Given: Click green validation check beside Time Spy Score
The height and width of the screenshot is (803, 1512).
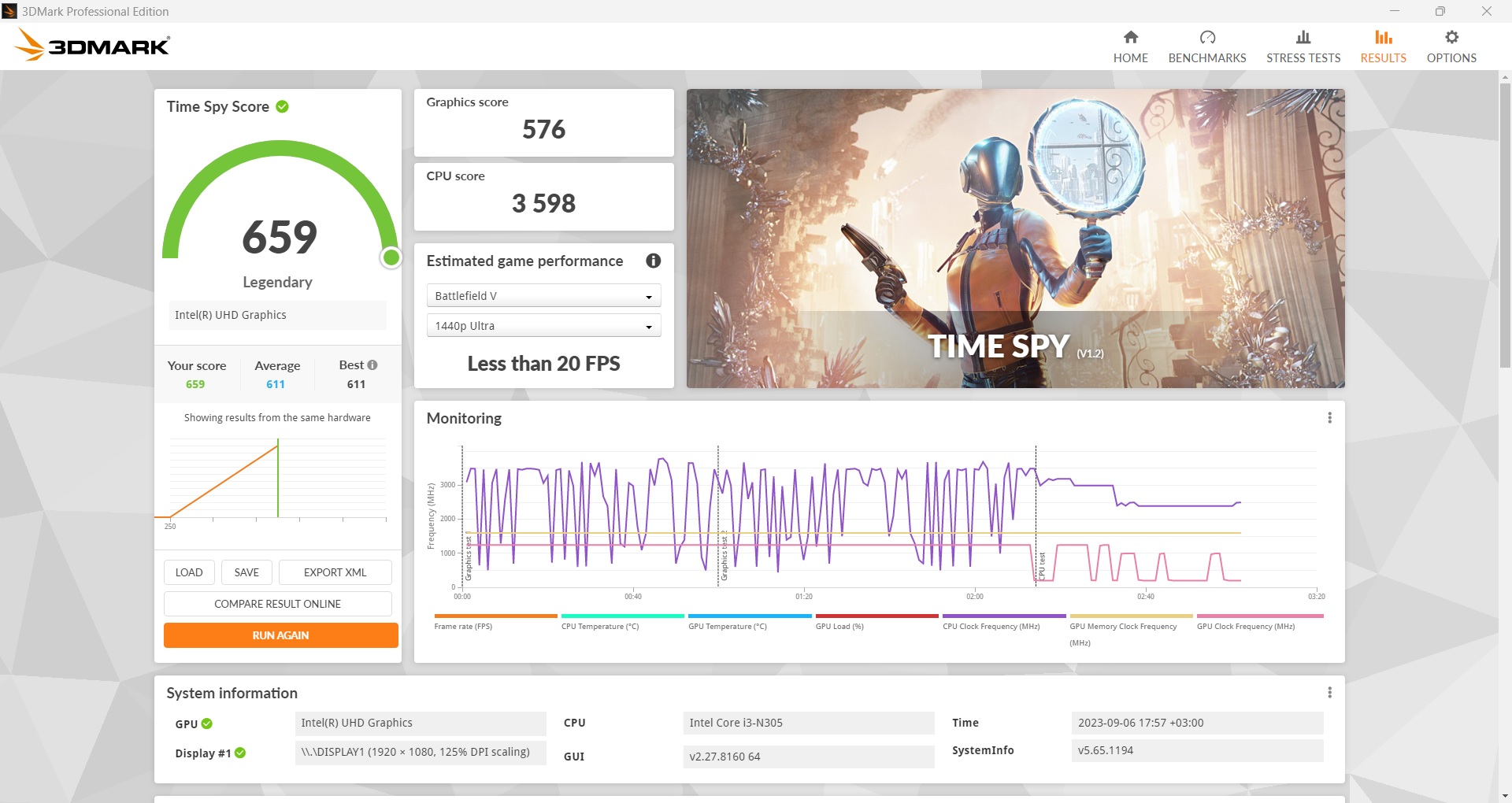Looking at the screenshot, I should [282, 106].
